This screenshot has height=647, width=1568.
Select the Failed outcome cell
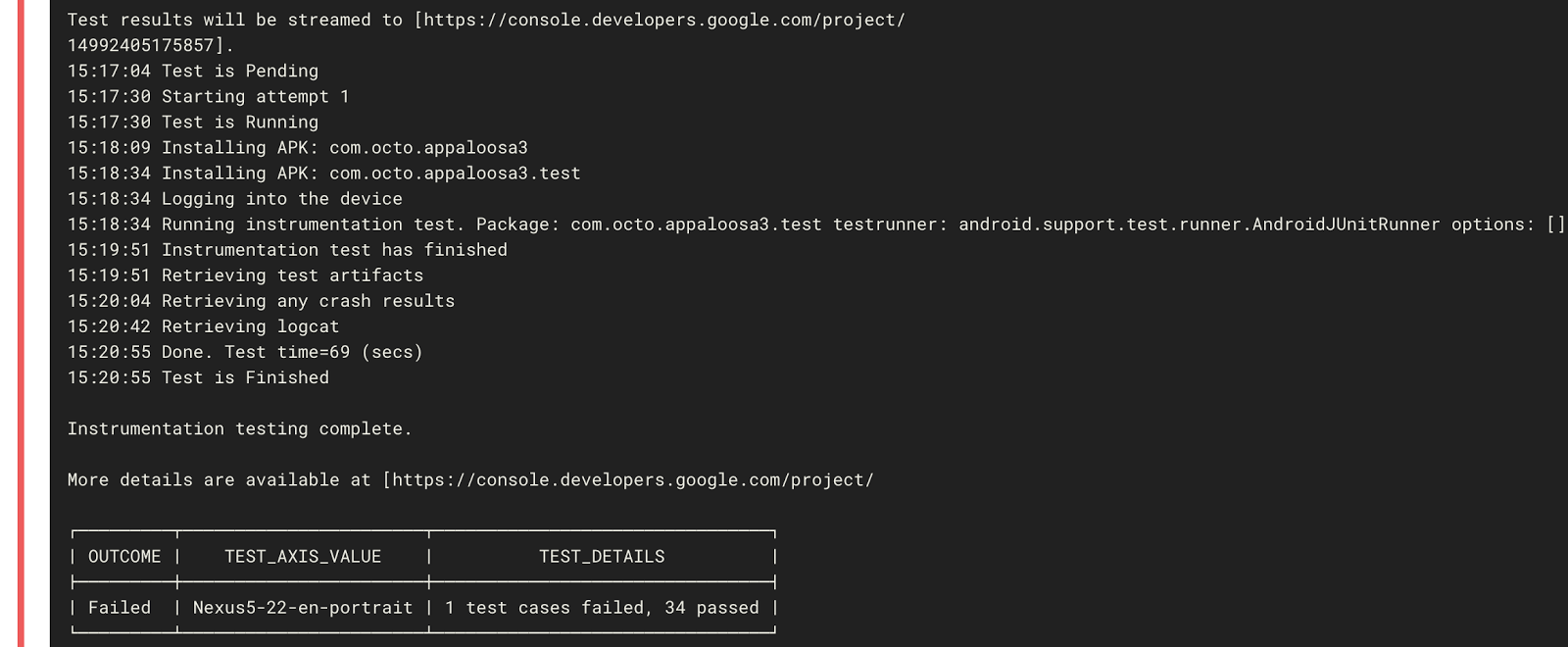click(120, 608)
